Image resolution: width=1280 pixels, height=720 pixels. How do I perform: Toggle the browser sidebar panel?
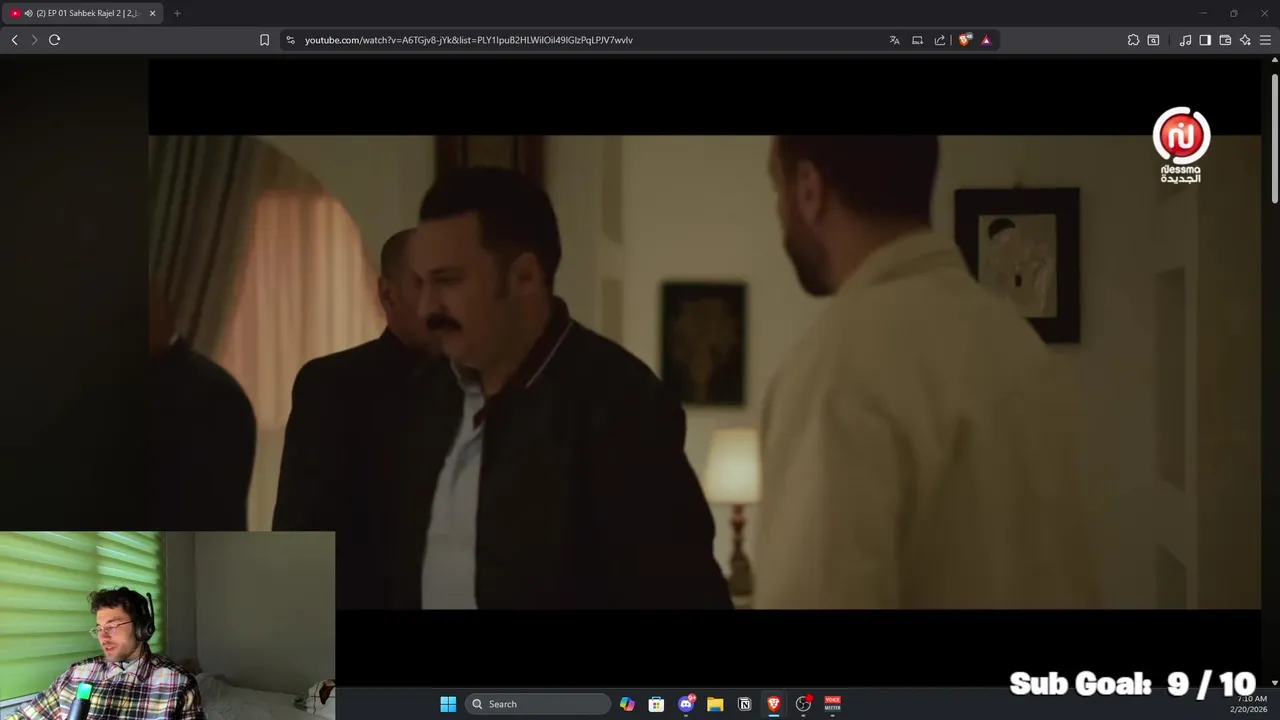click(x=1205, y=40)
